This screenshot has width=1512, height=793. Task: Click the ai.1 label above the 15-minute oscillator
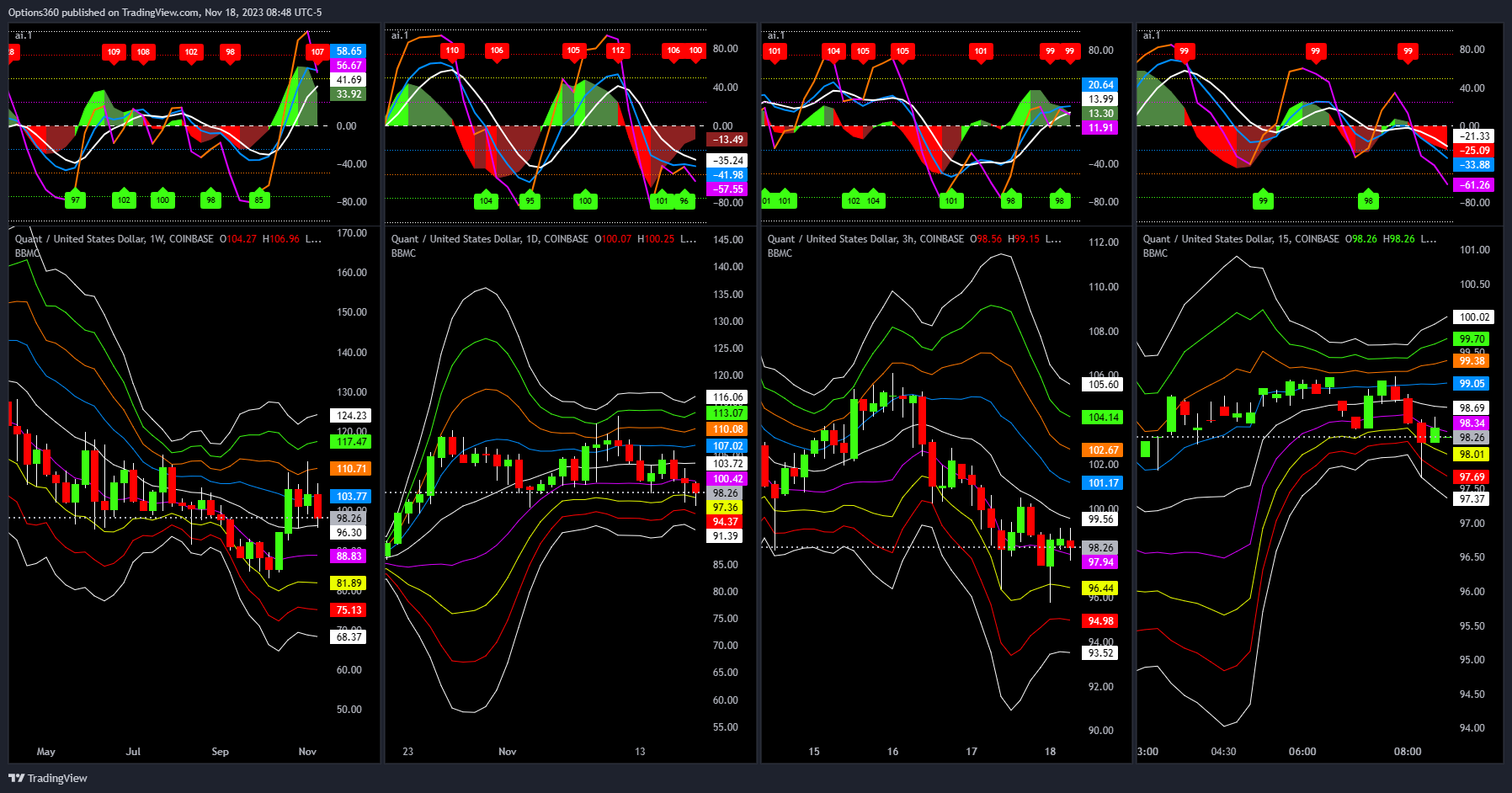tap(1152, 35)
